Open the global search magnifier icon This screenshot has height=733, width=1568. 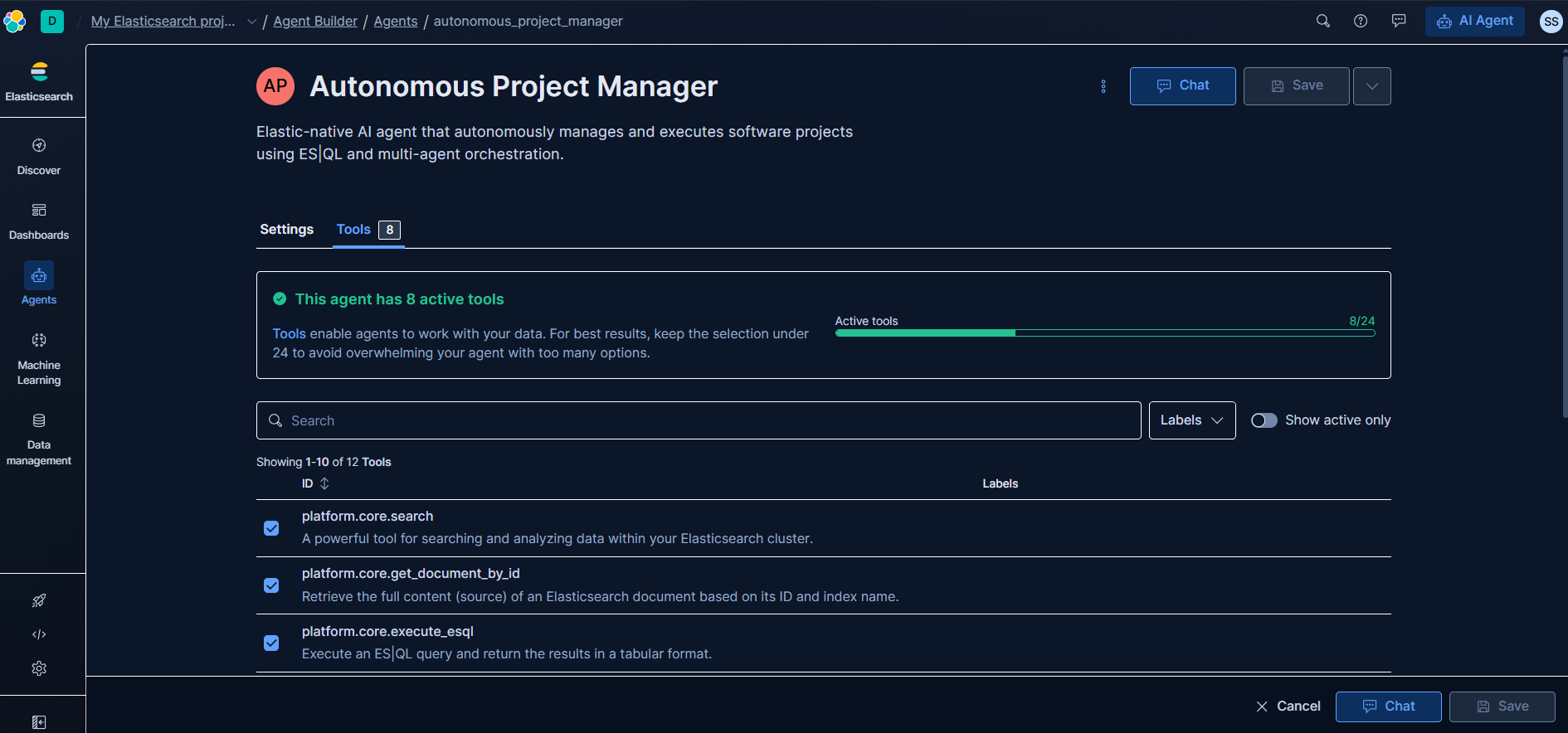1323,21
